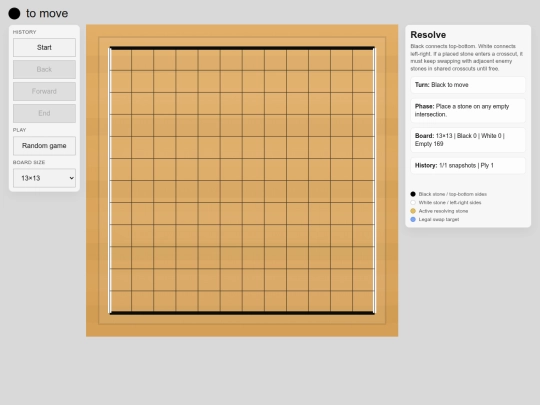
Task: Click the Resolve heading
Action: [428, 35]
